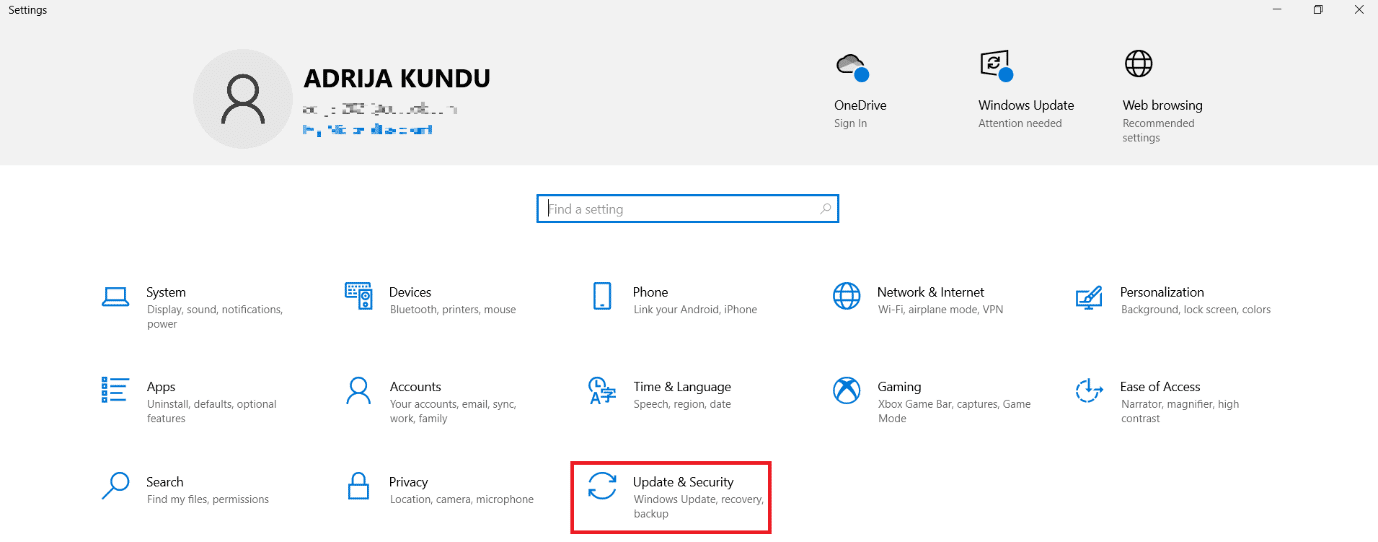Restore down the Settings window
The image size is (1378, 542).
(x=1318, y=10)
